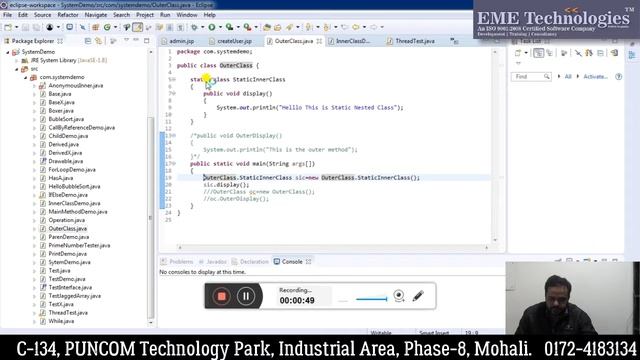Click the Last Edit Location icon
The width and height of the screenshot is (640, 360).
[345, 27]
